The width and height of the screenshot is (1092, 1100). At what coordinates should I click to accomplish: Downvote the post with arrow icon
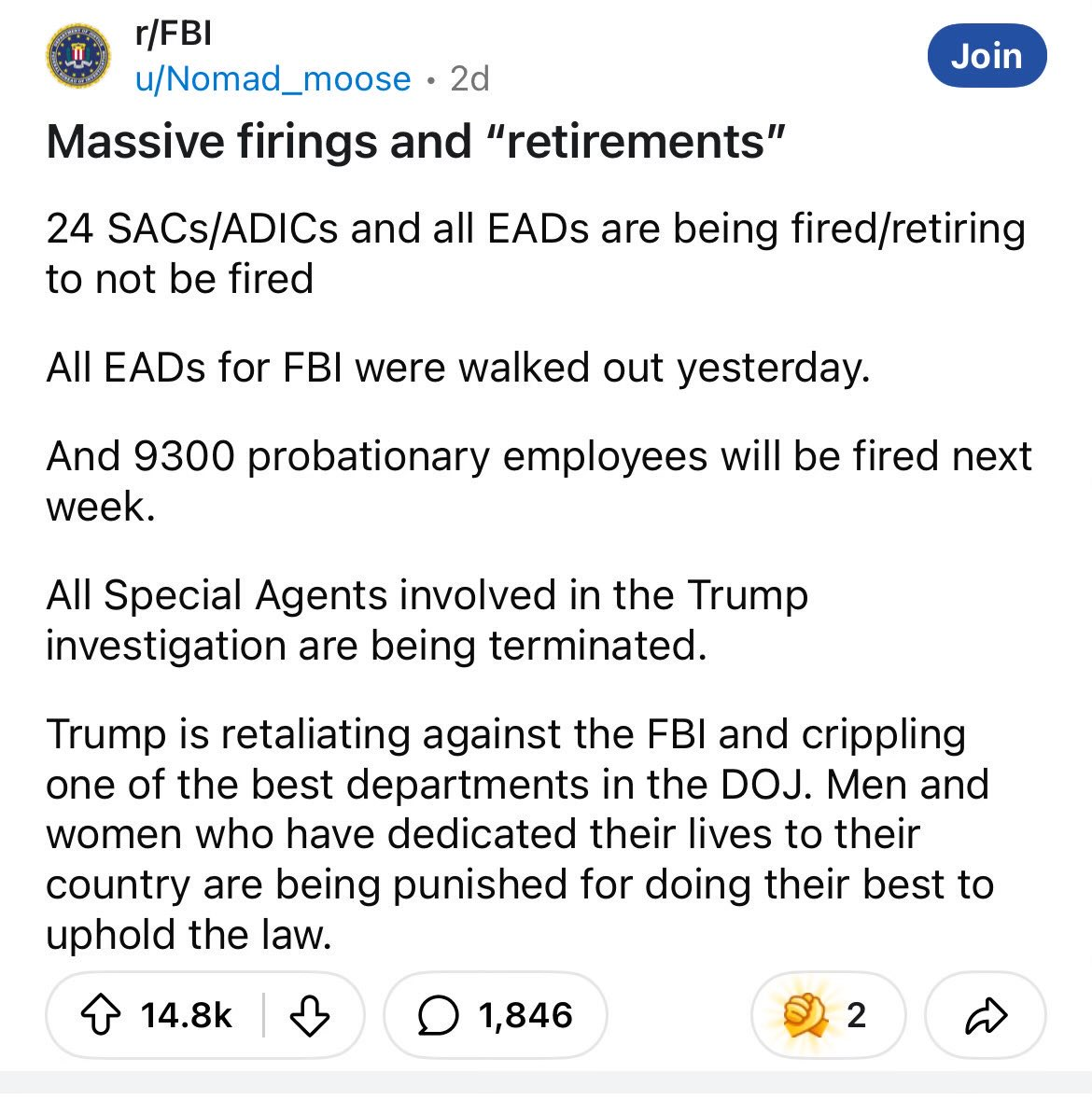(310, 1015)
